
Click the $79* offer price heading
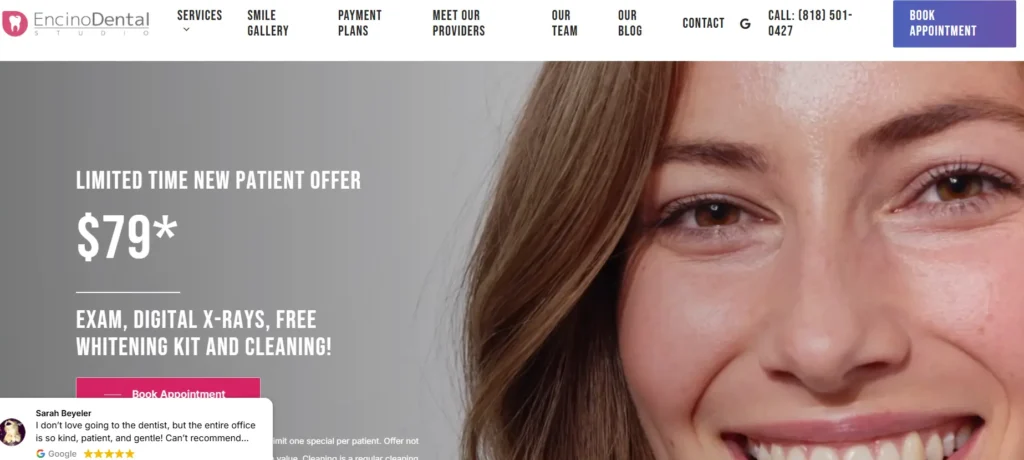point(127,236)
